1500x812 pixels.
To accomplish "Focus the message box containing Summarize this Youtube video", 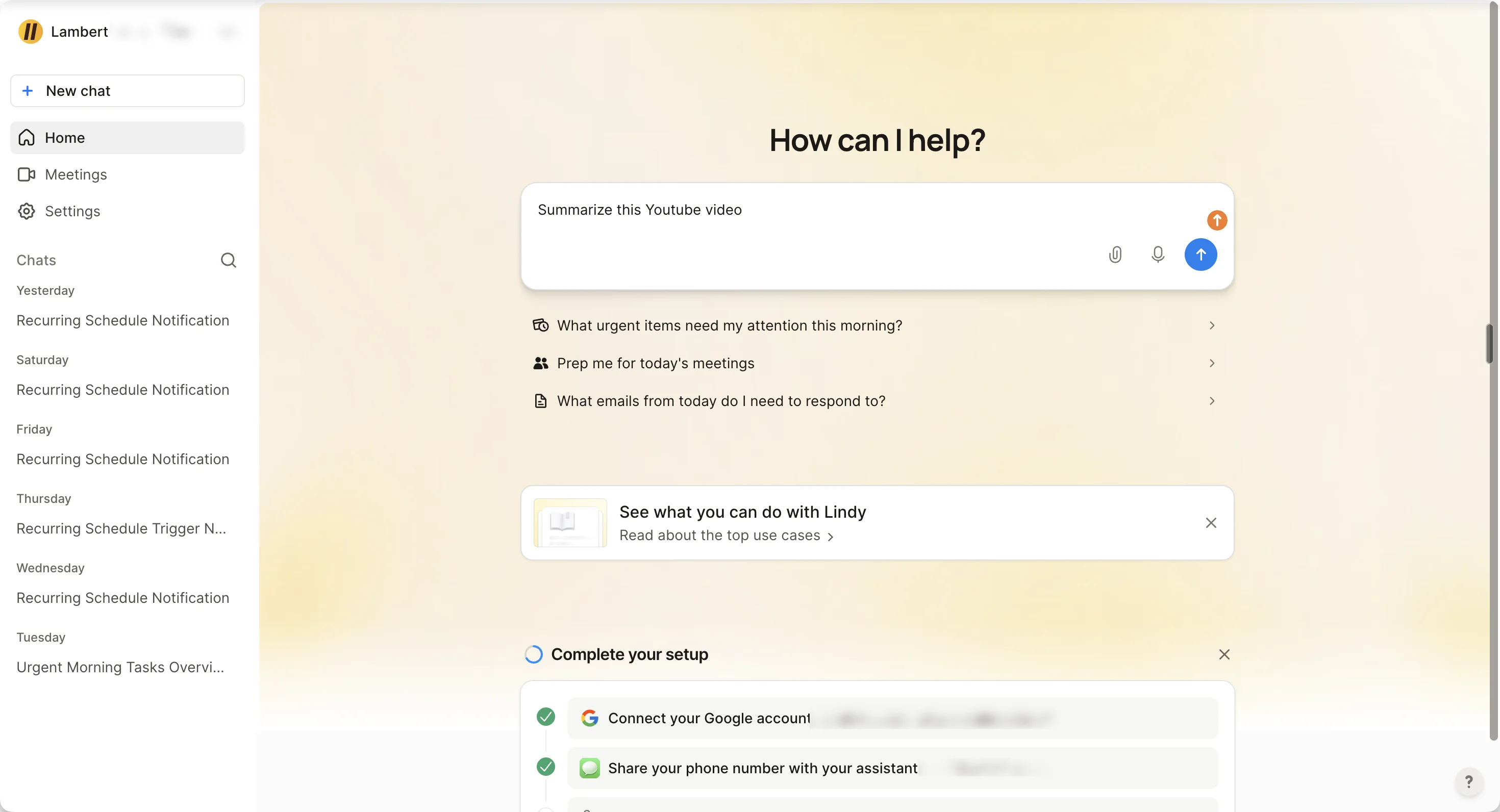I will (878, 236).
